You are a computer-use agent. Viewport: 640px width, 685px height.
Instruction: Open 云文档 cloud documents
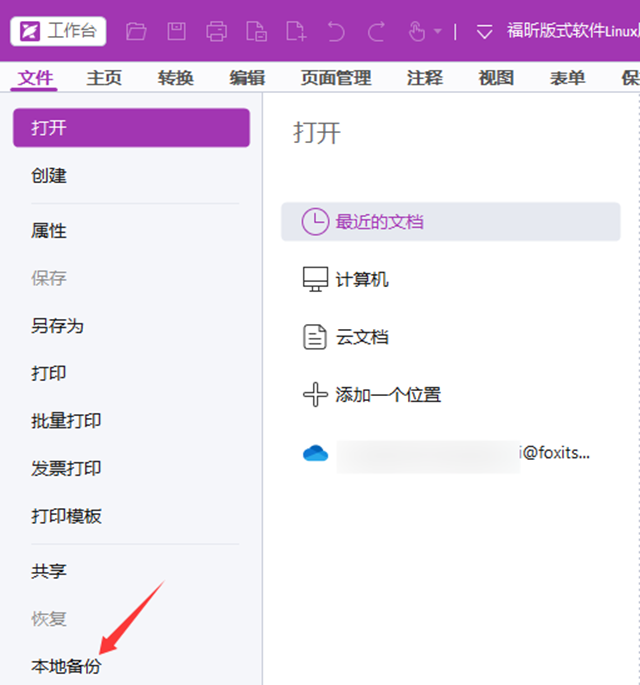click(x=361, y=338)
